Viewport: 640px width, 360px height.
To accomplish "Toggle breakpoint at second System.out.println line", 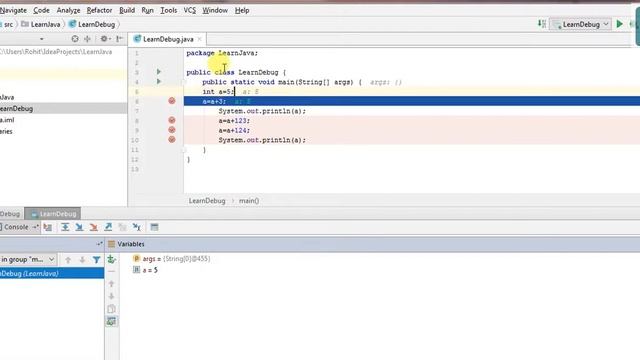I will click(172, 140).
